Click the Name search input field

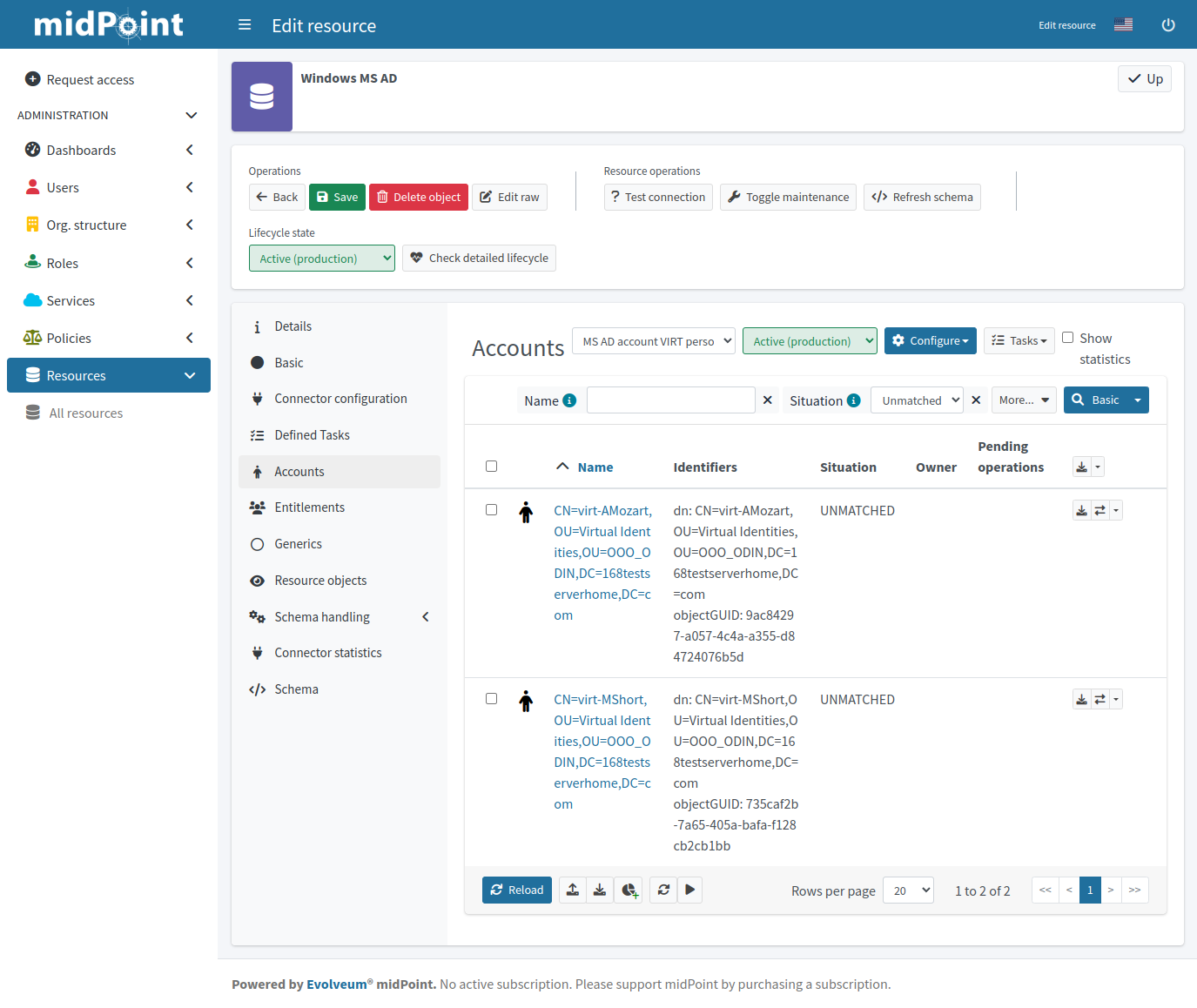tap(671, 400)
